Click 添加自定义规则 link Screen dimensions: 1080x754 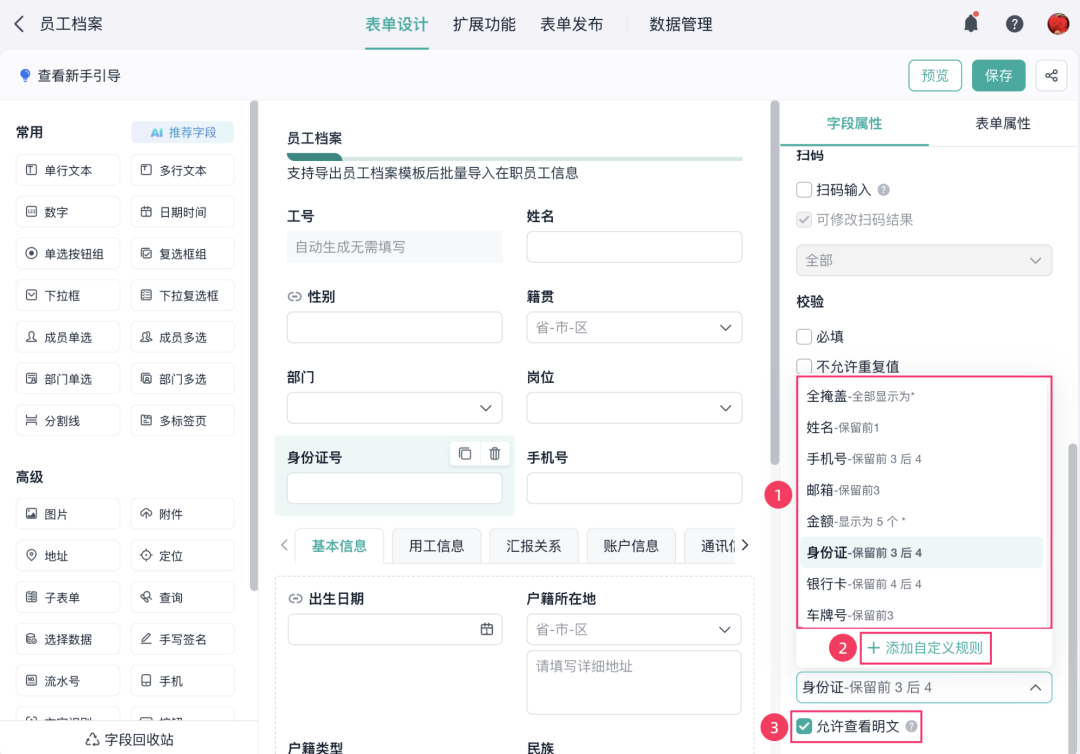pos(925,648)
